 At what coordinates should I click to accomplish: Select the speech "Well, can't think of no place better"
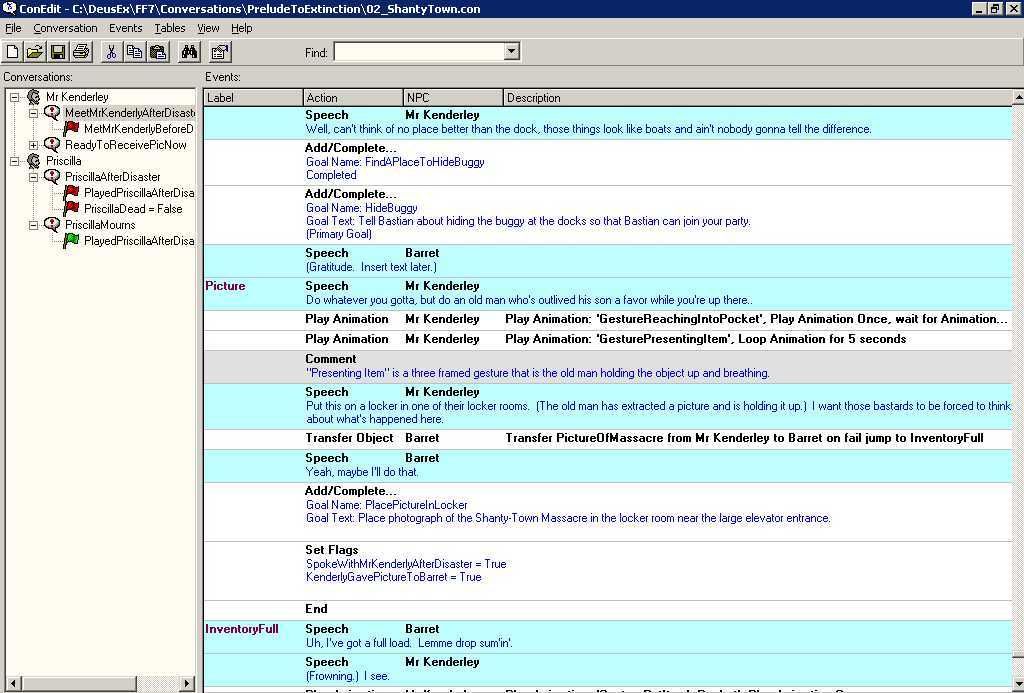tap(608, 122)
